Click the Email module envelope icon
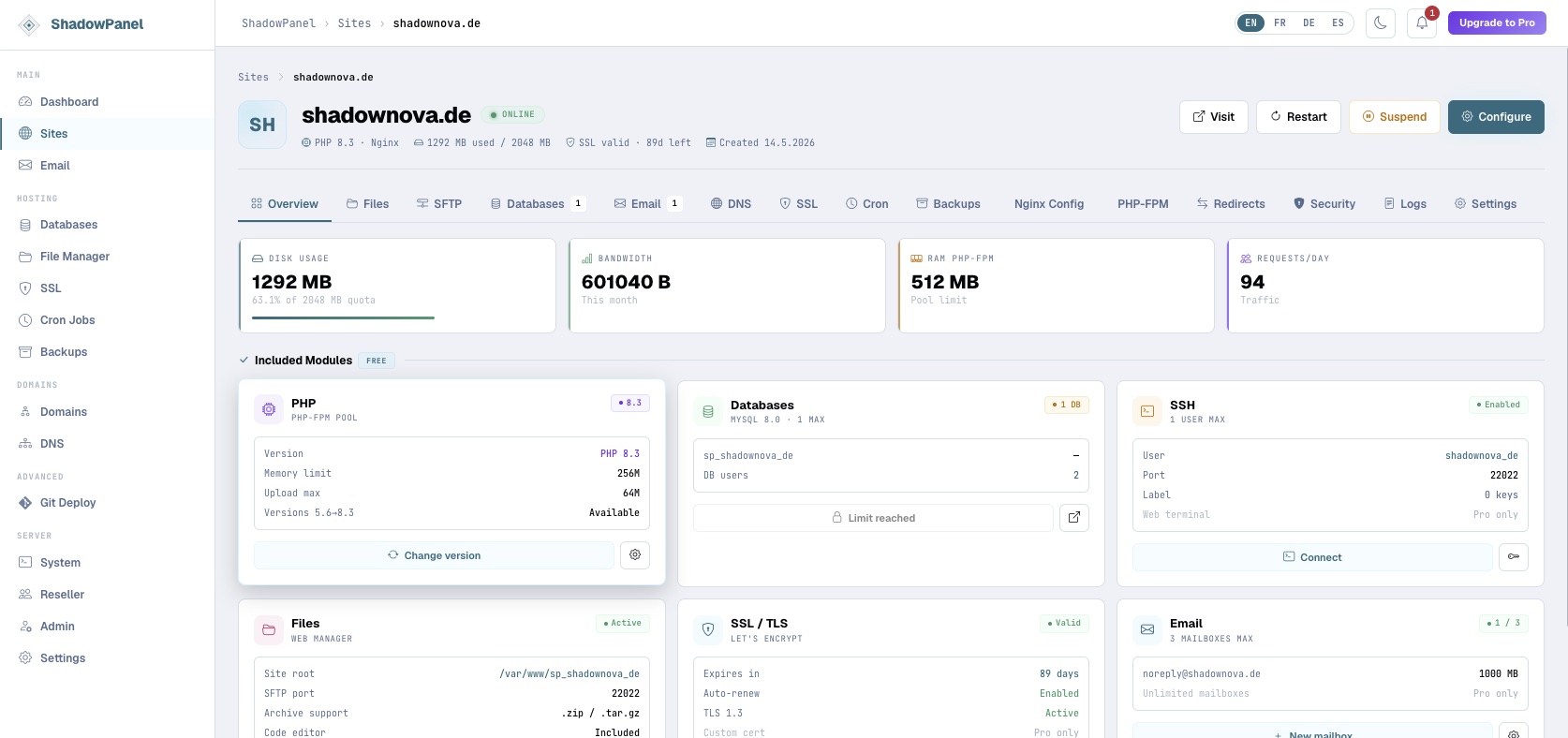The image size is (1568, 738). tap(1147, 629)
